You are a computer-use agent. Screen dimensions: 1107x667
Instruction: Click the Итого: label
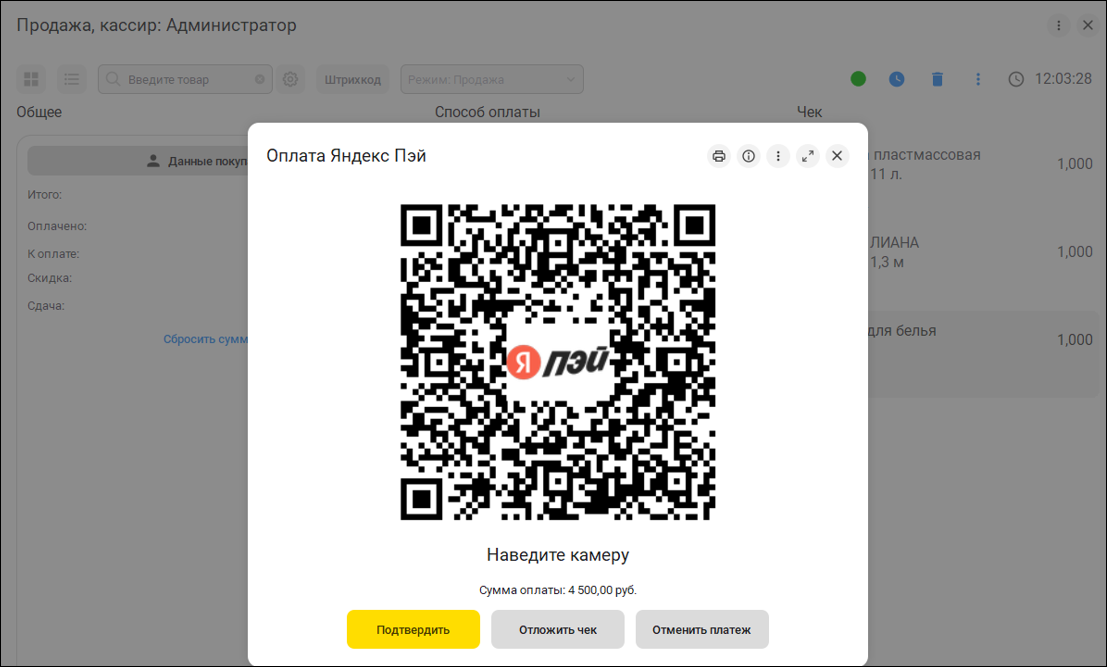44,195
